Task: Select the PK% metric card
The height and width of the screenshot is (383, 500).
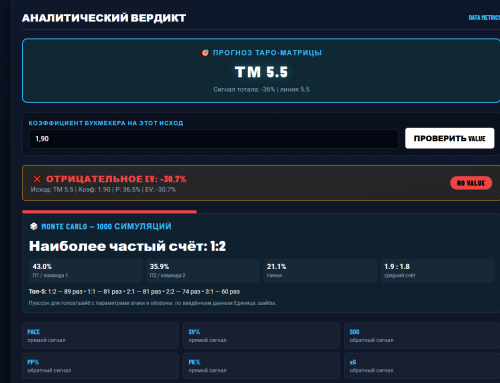Action: 261,366
